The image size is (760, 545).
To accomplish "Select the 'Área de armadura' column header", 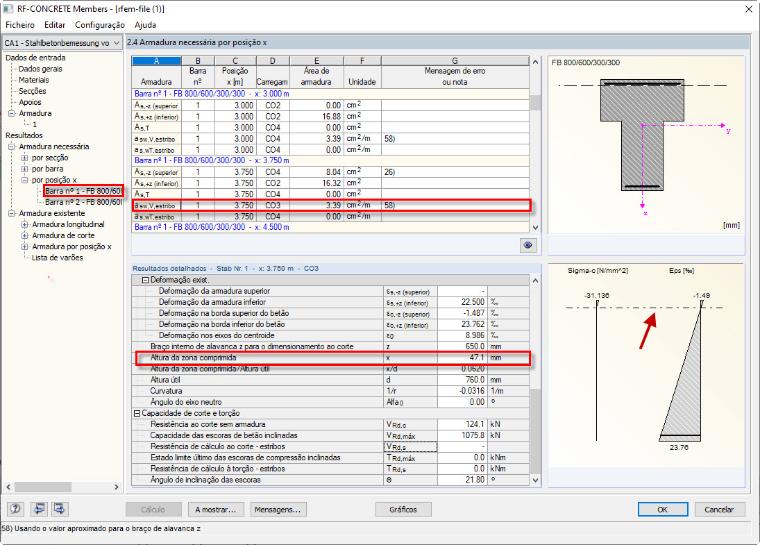I will click(316, 77).
